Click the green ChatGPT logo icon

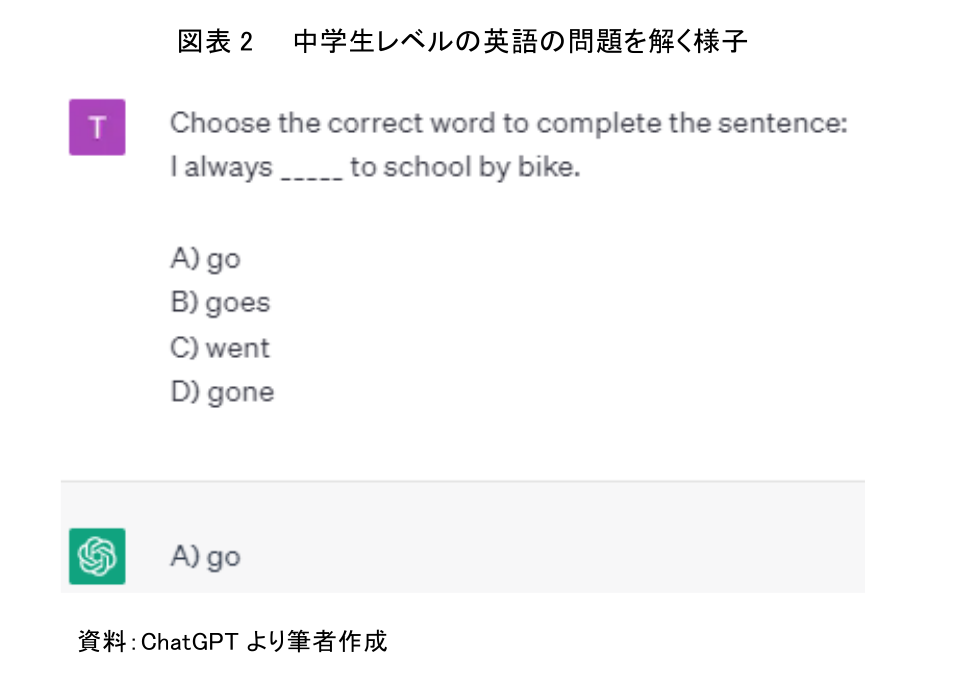click(x=97, y=555)
